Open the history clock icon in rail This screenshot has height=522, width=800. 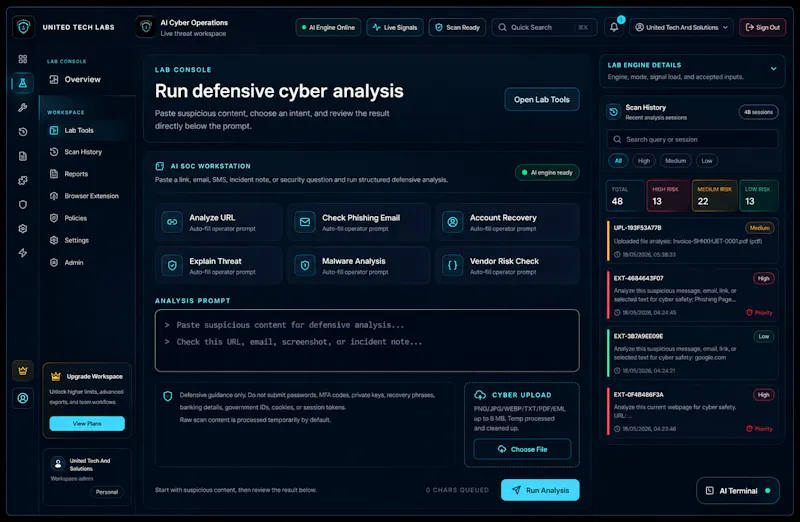(x=22, y=132)
